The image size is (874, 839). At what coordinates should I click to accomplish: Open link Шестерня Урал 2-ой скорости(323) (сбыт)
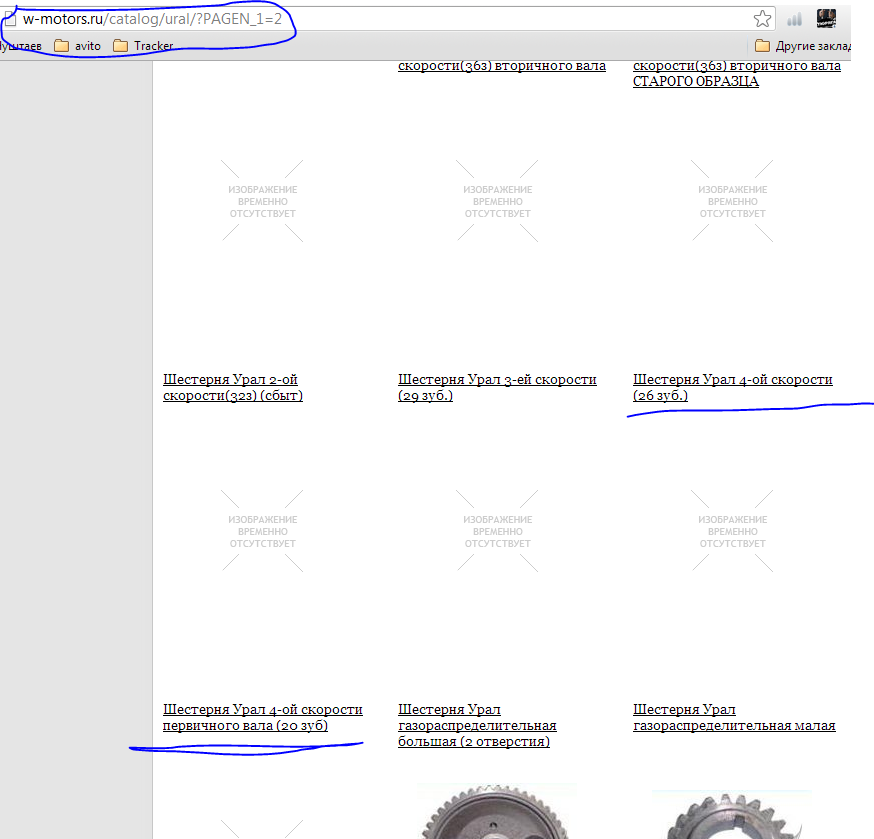click(x=232, y=387)
